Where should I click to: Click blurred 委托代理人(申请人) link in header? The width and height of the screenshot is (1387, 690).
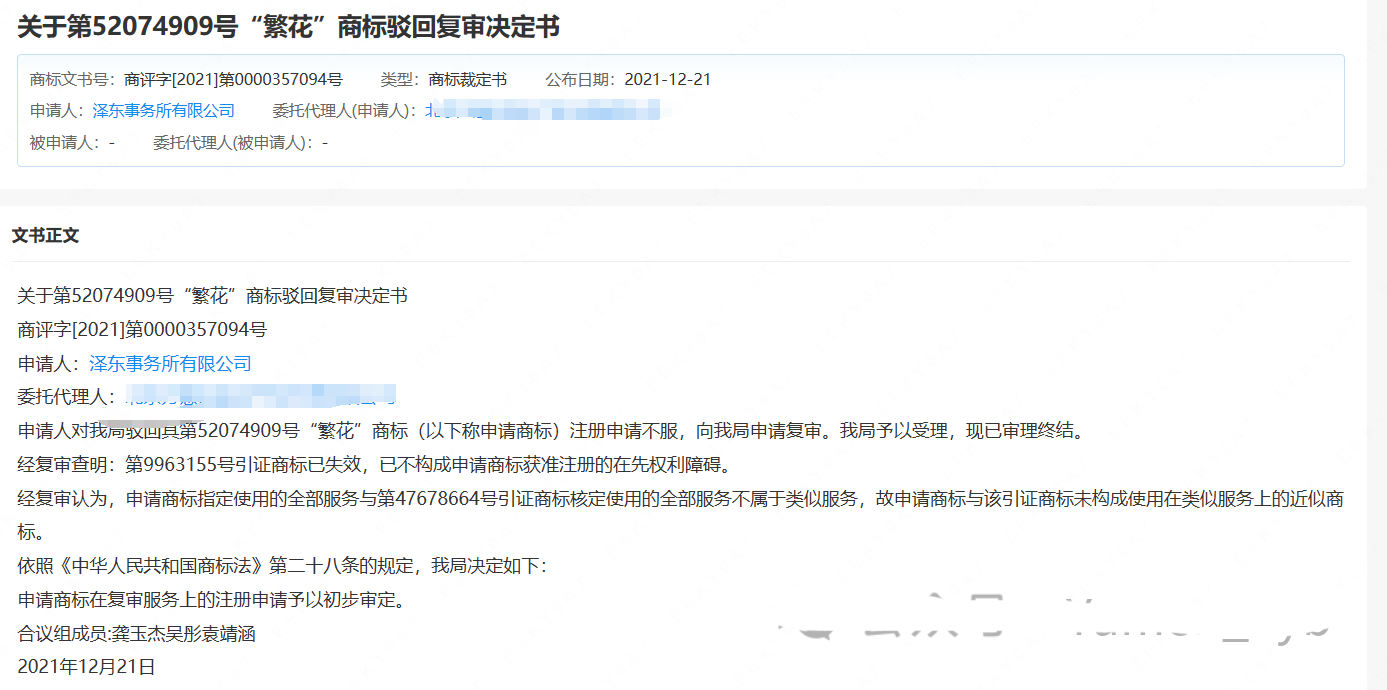(543, 111)
